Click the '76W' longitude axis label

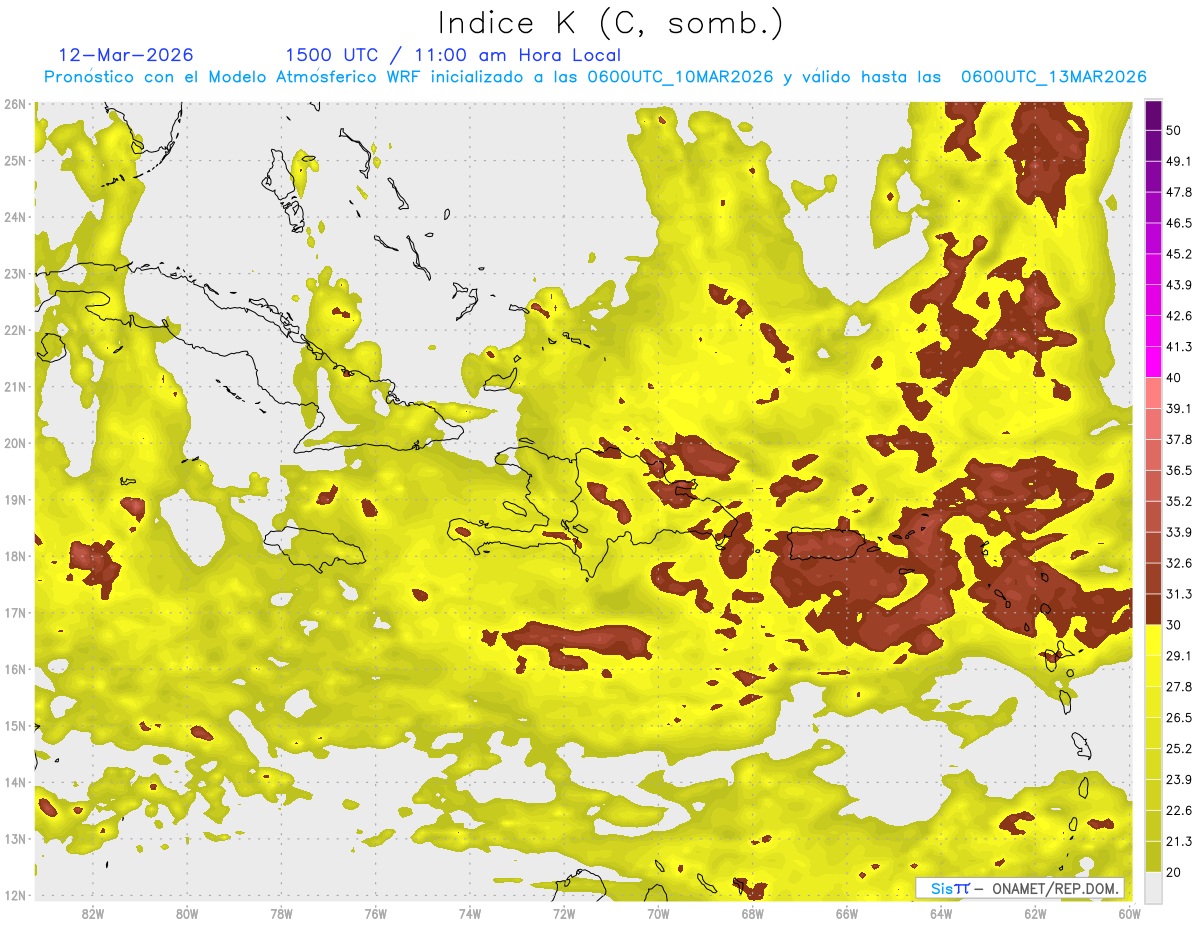coord(376,913)
